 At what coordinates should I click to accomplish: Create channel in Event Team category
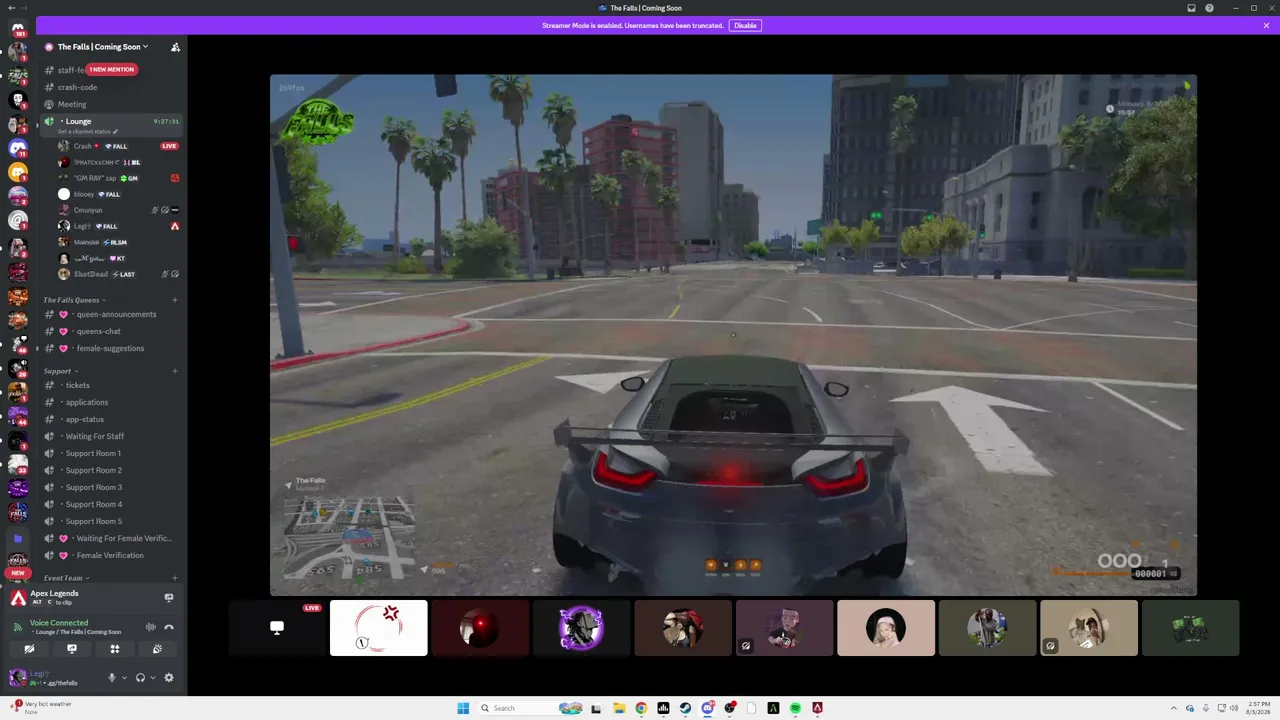point(175,578)
